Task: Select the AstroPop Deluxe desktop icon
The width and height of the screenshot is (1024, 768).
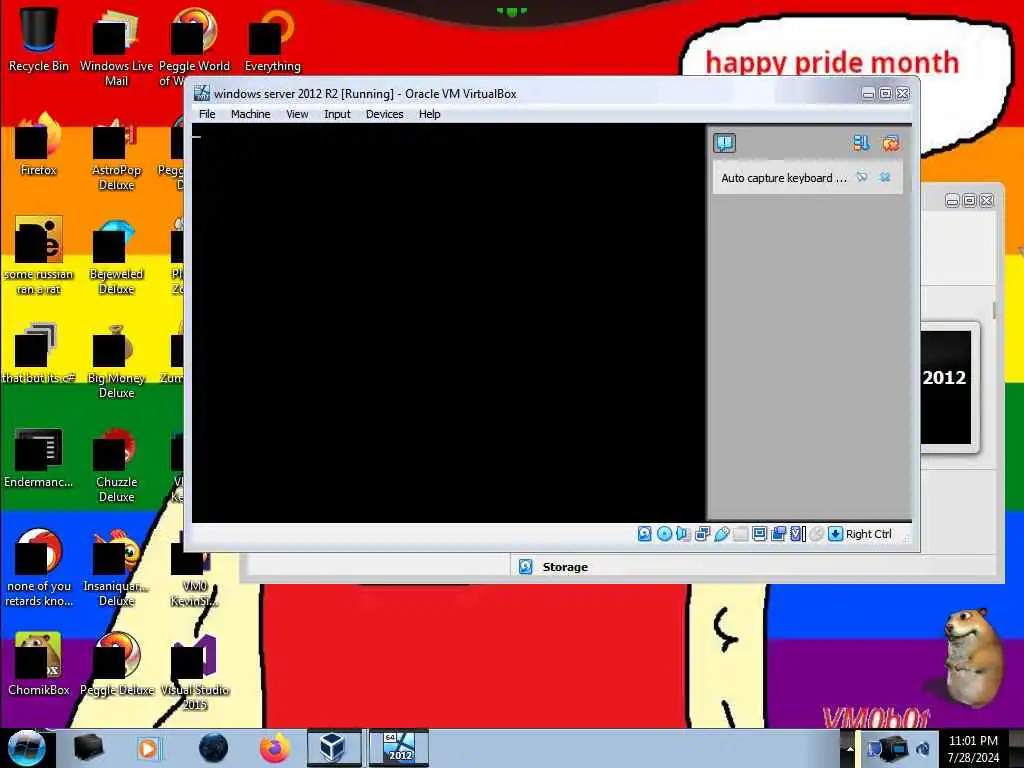Action: click(116, 153)
